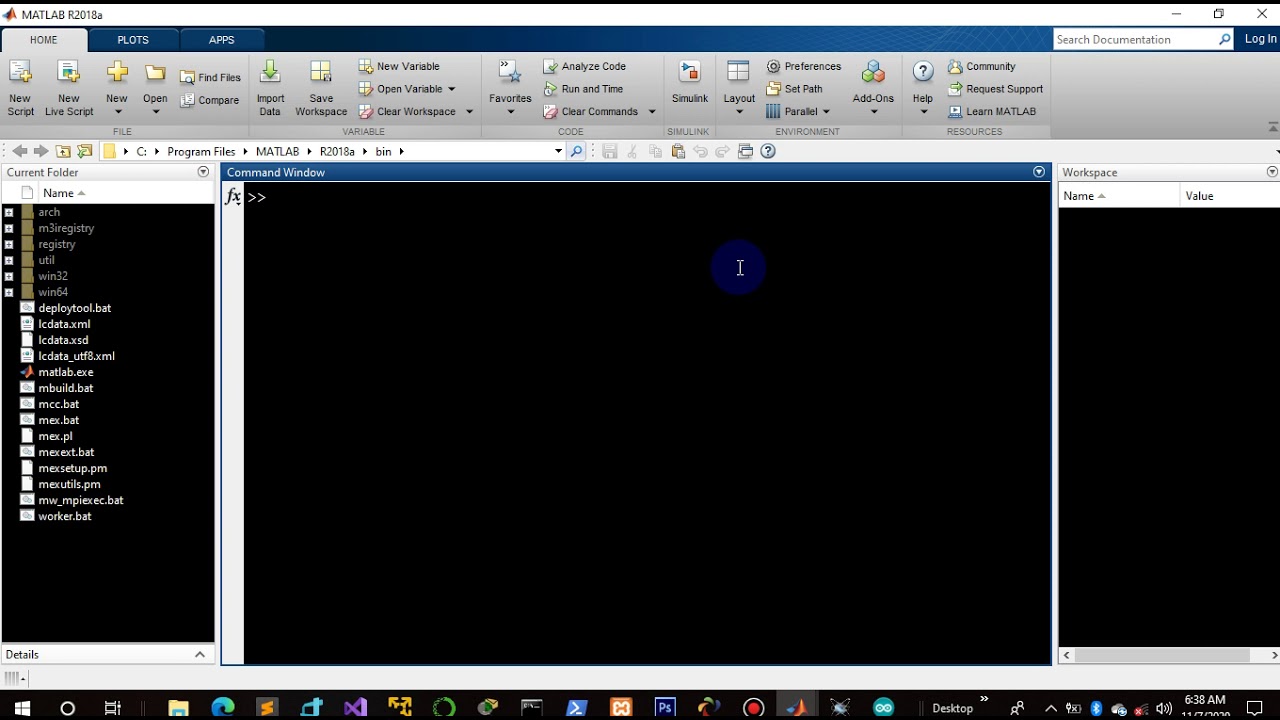
Task: Click Learn MATLAB
Action: pyautogui.click(x=992, y=112)
